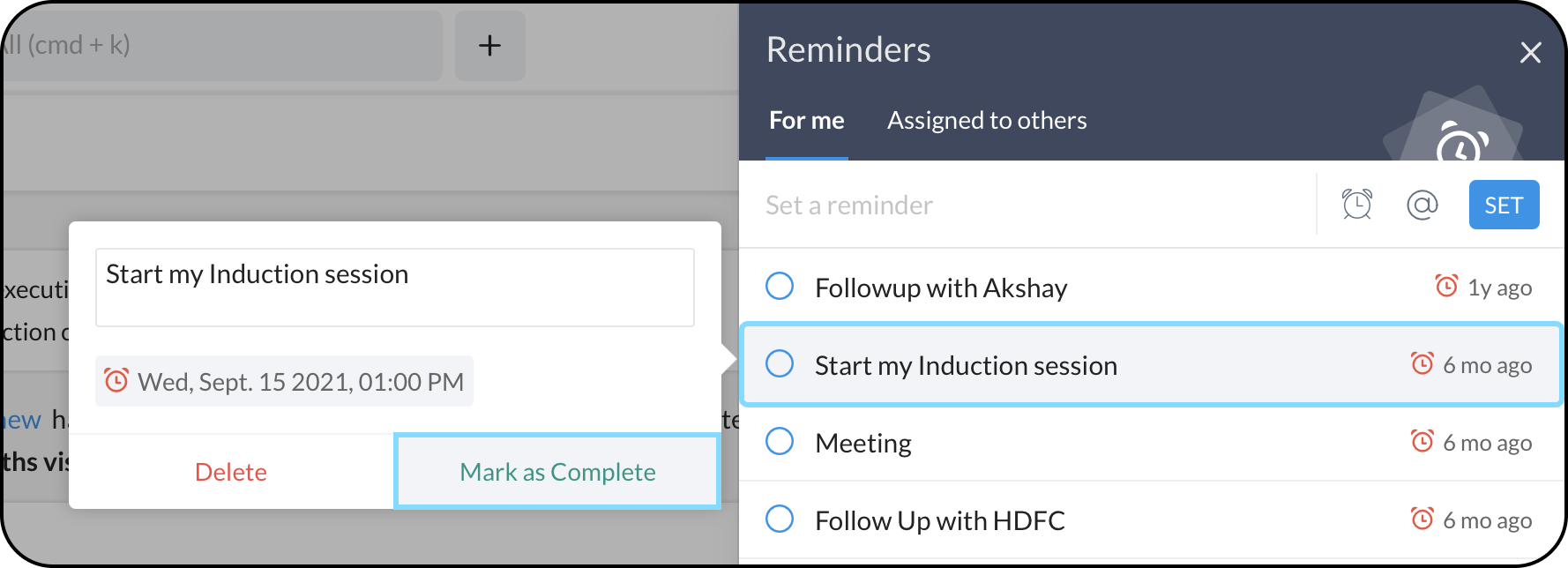Image resolution: width=1568 pixels, height=568 pixels.
Task: Select the For me tab
Action: point(806,121)
